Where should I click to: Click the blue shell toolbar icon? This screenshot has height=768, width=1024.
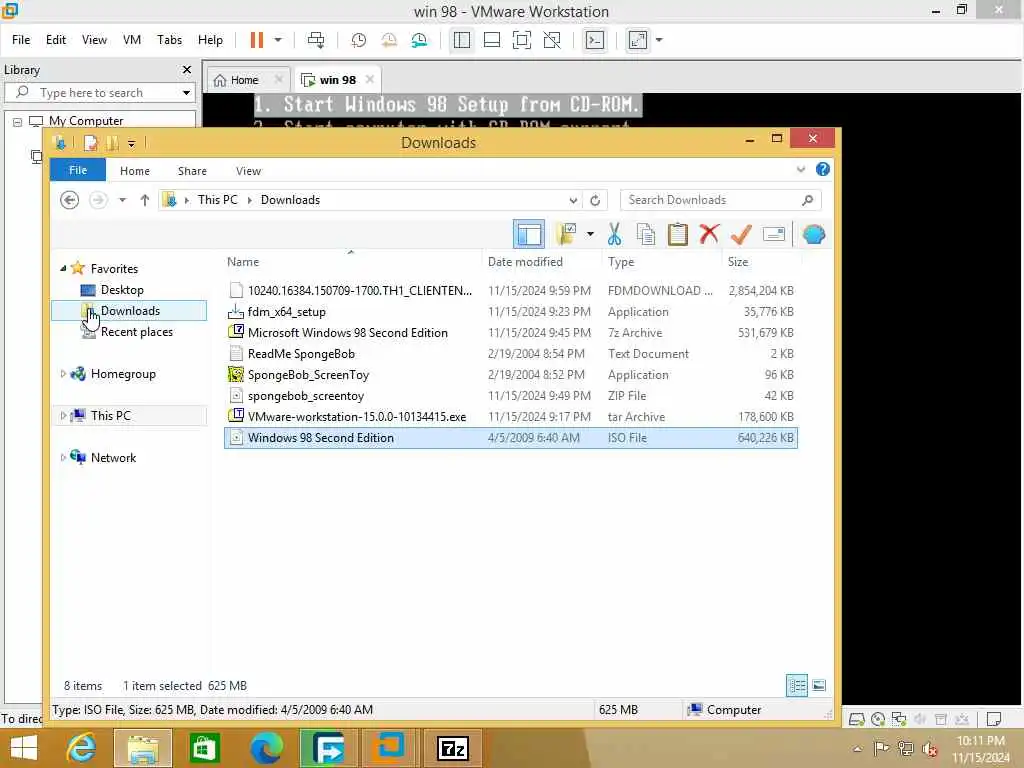pyautogui.click(x=814, y=234)
